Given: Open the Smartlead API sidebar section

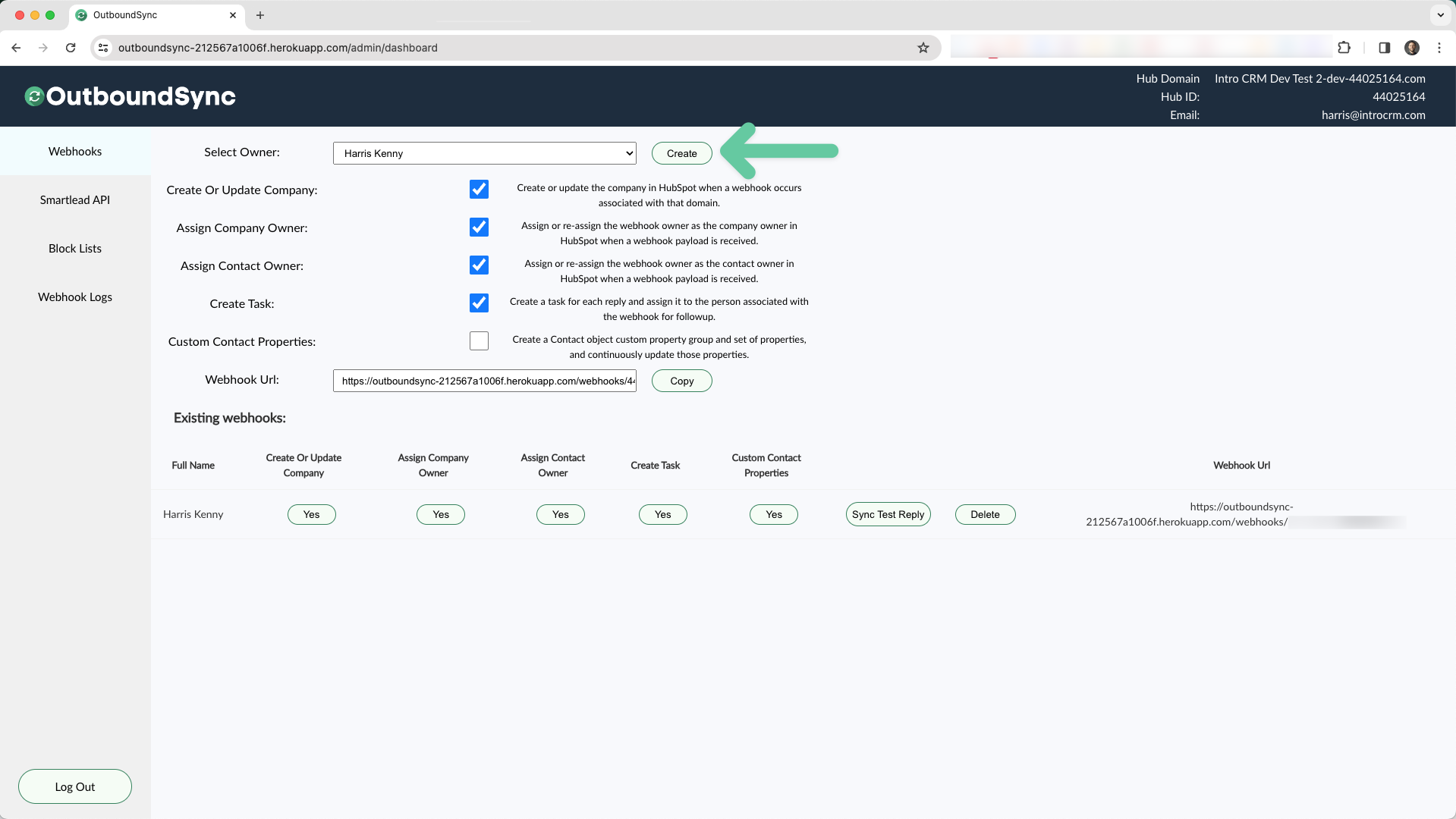Looking at the screenshot, I should [x=75, y=200].
